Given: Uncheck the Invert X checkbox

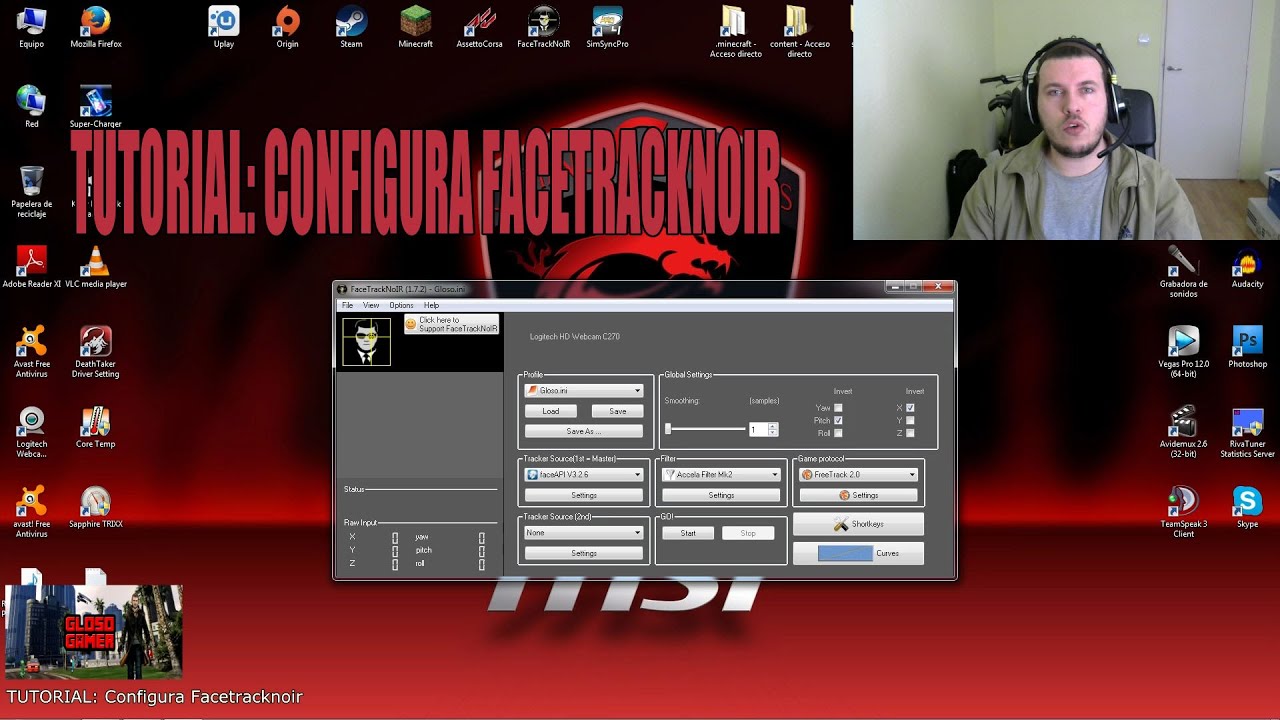Looking at the screenshot, I should tap(910, 408).
